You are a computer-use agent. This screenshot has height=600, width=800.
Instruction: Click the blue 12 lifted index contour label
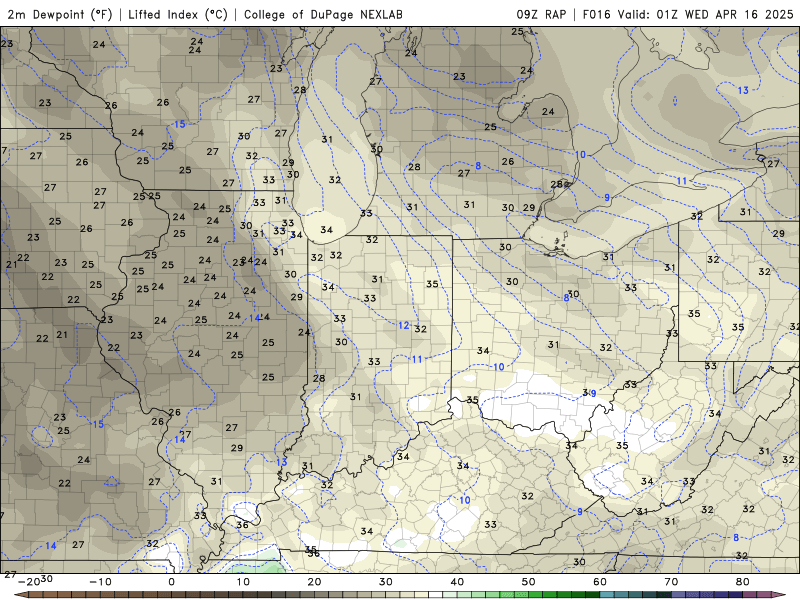pos(404,326)
